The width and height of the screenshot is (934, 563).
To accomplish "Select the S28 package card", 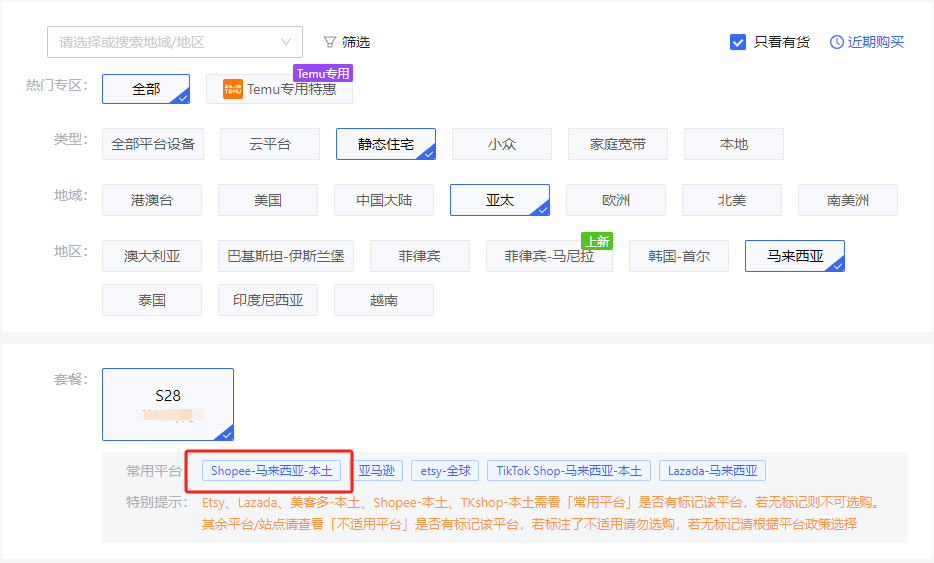I will (168, 404).
